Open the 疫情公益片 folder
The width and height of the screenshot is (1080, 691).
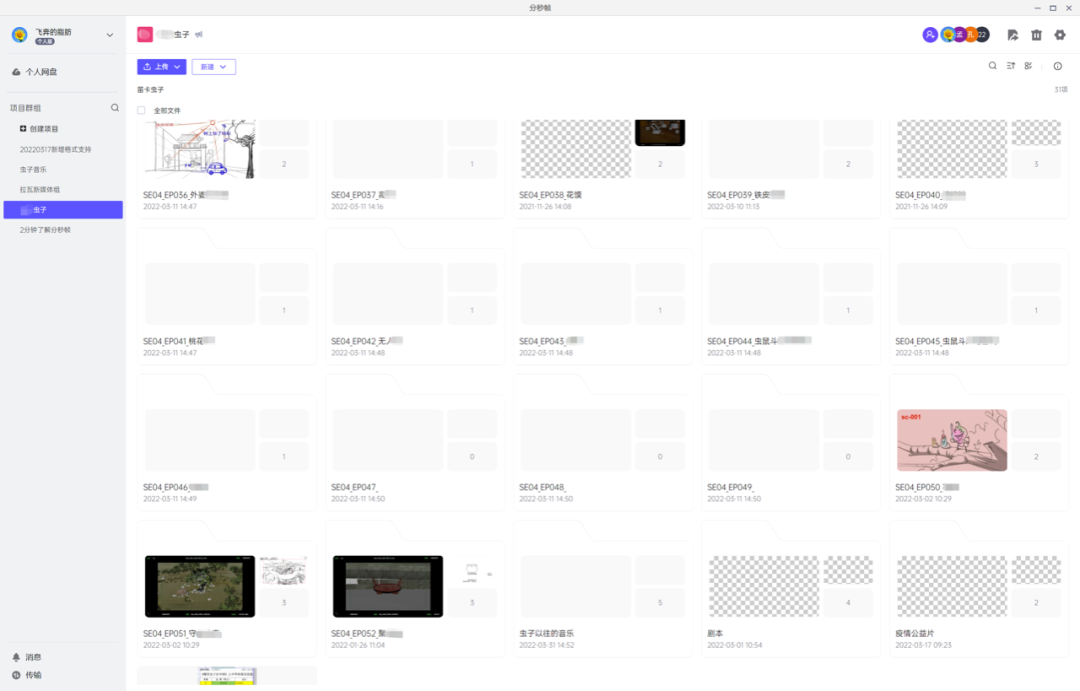979,589
